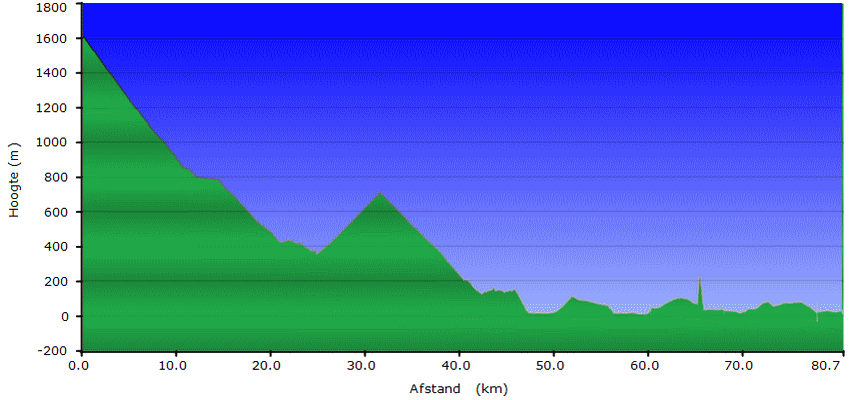850x400 pixels.
Task: Select the 800 m plateau near 13 km
Action: [205, 179]
